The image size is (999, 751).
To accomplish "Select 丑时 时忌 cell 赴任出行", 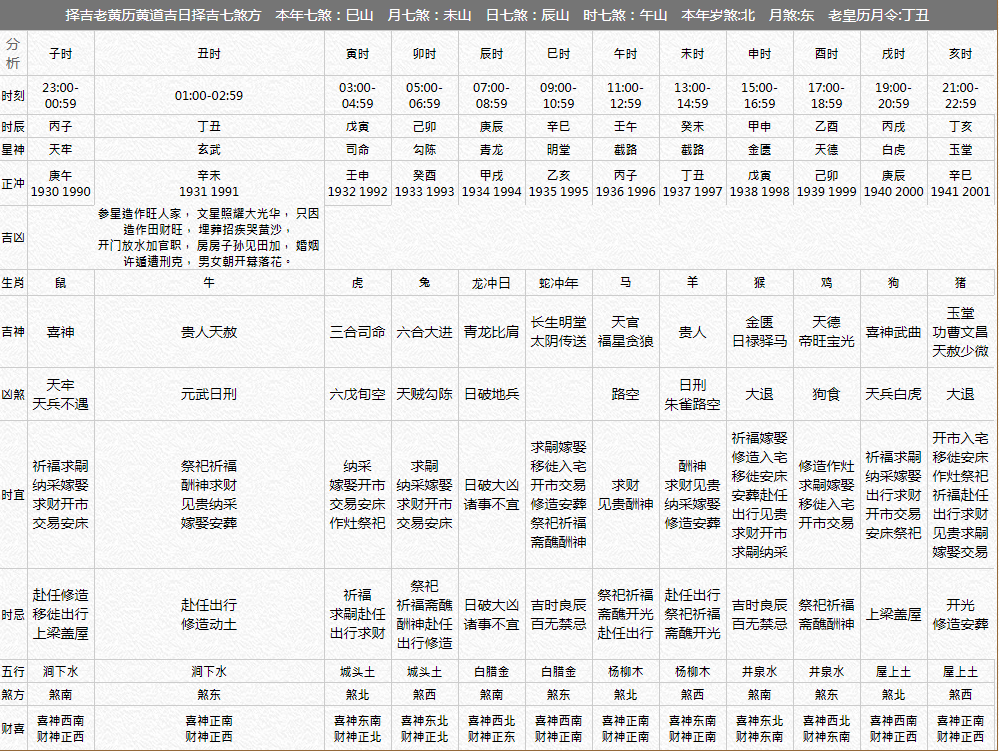I will [x=209, y=615].
